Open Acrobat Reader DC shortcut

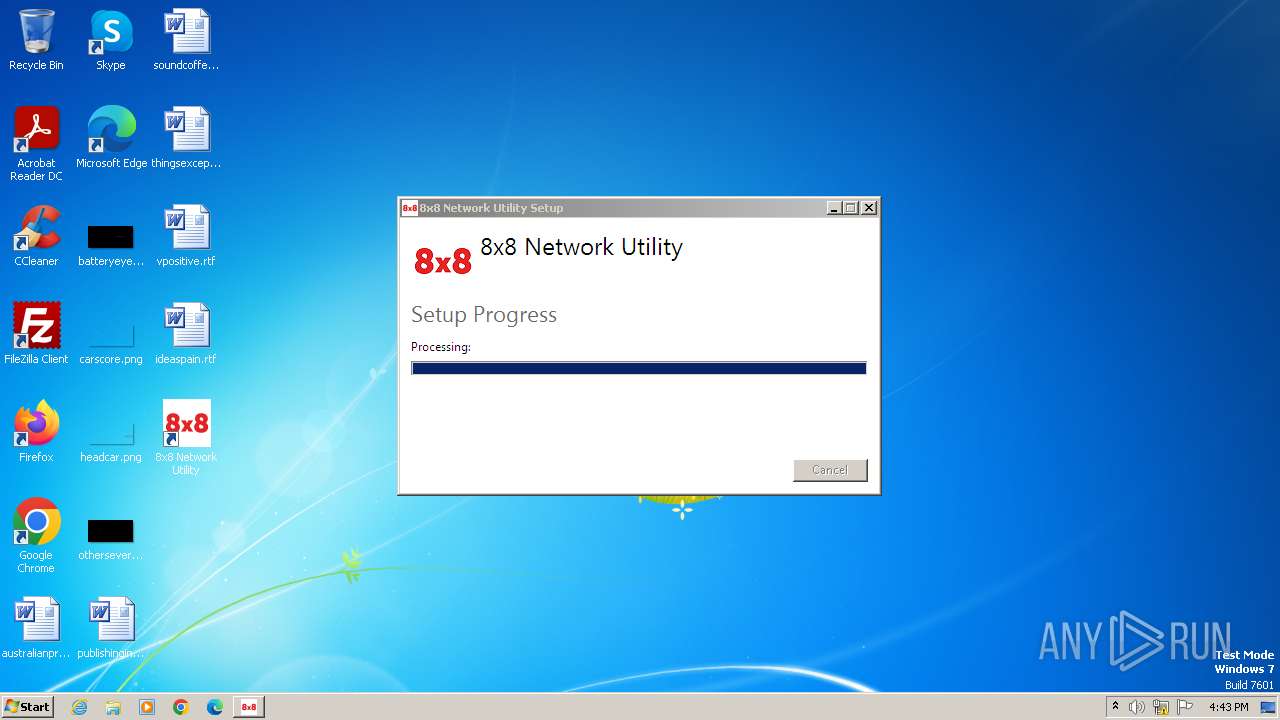(x=36, y=143)
